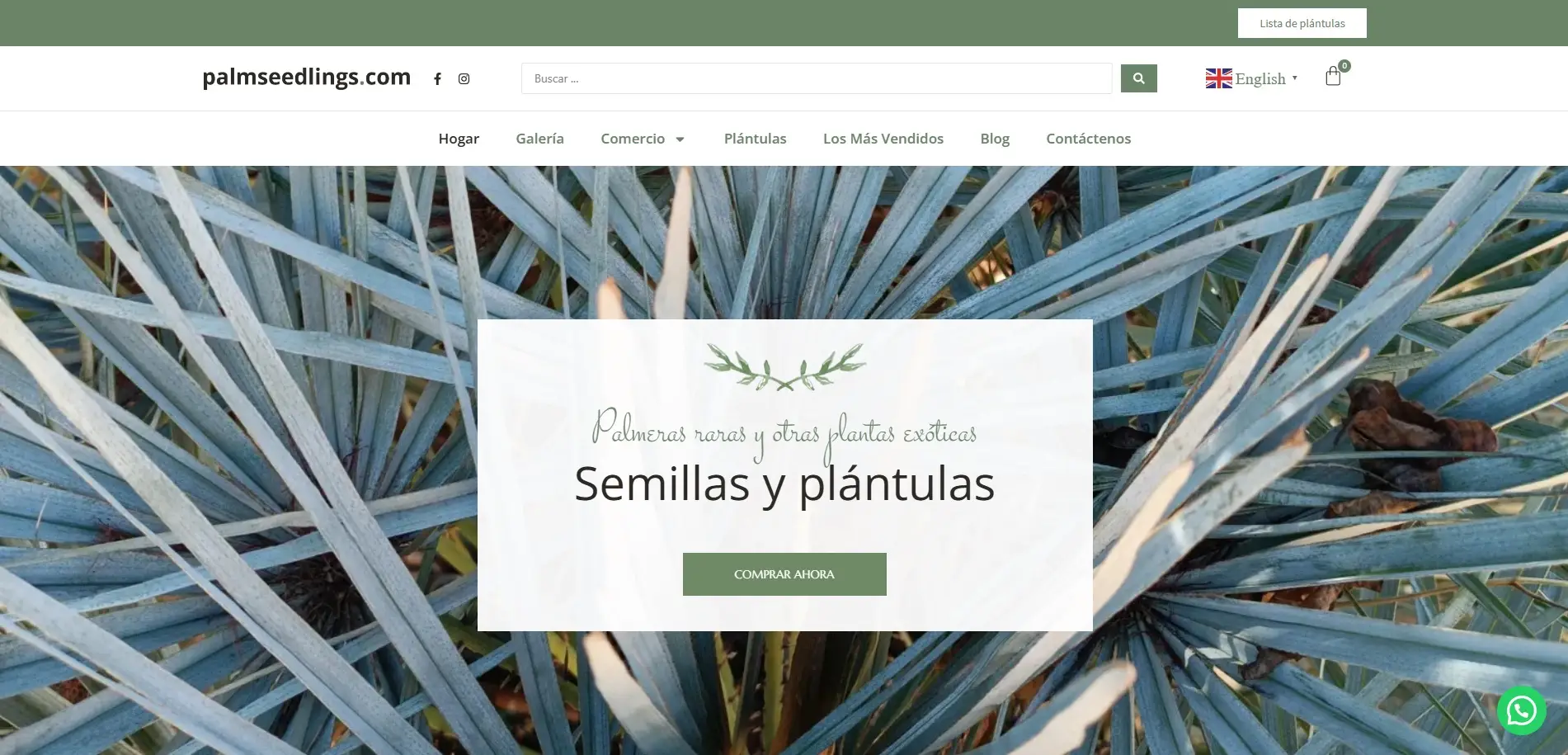The image size is (1568, 755).
Task: Select Hogar in the navigation
Action: 459,139
